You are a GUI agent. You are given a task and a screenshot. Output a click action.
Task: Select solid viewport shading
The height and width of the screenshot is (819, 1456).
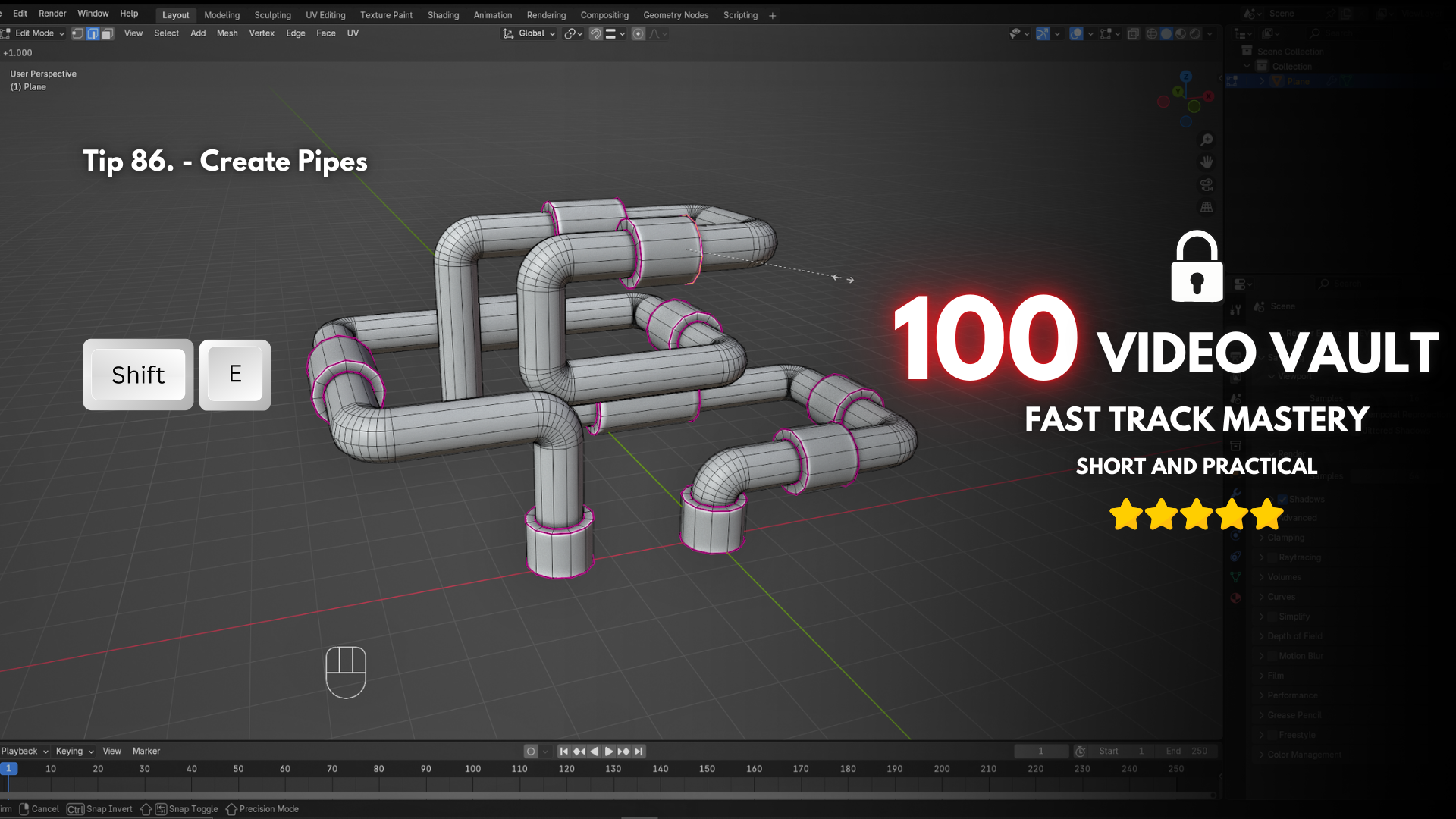click(1166, 33)
